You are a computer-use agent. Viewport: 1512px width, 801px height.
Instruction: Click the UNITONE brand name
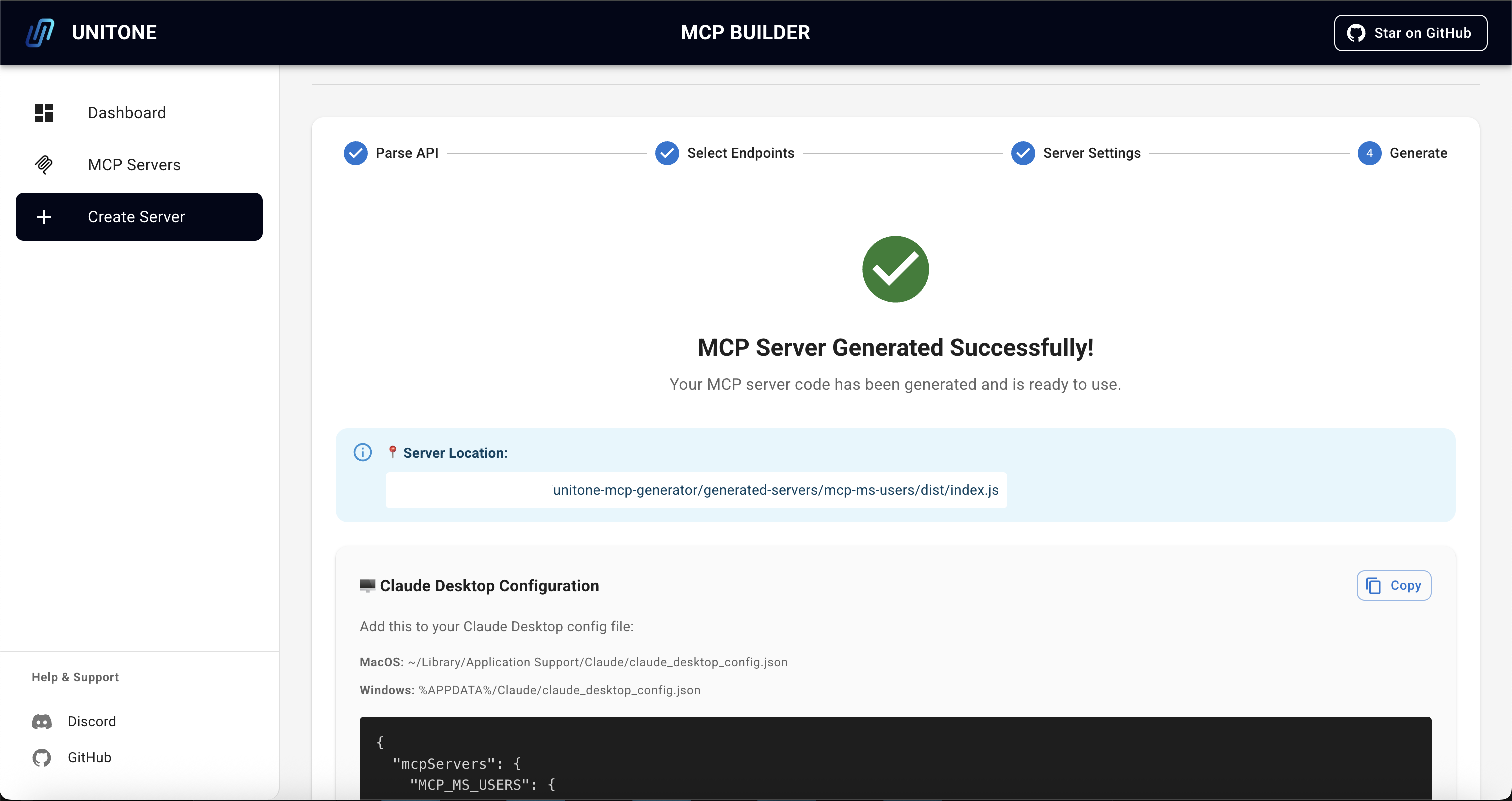click(x=114, y=33)
